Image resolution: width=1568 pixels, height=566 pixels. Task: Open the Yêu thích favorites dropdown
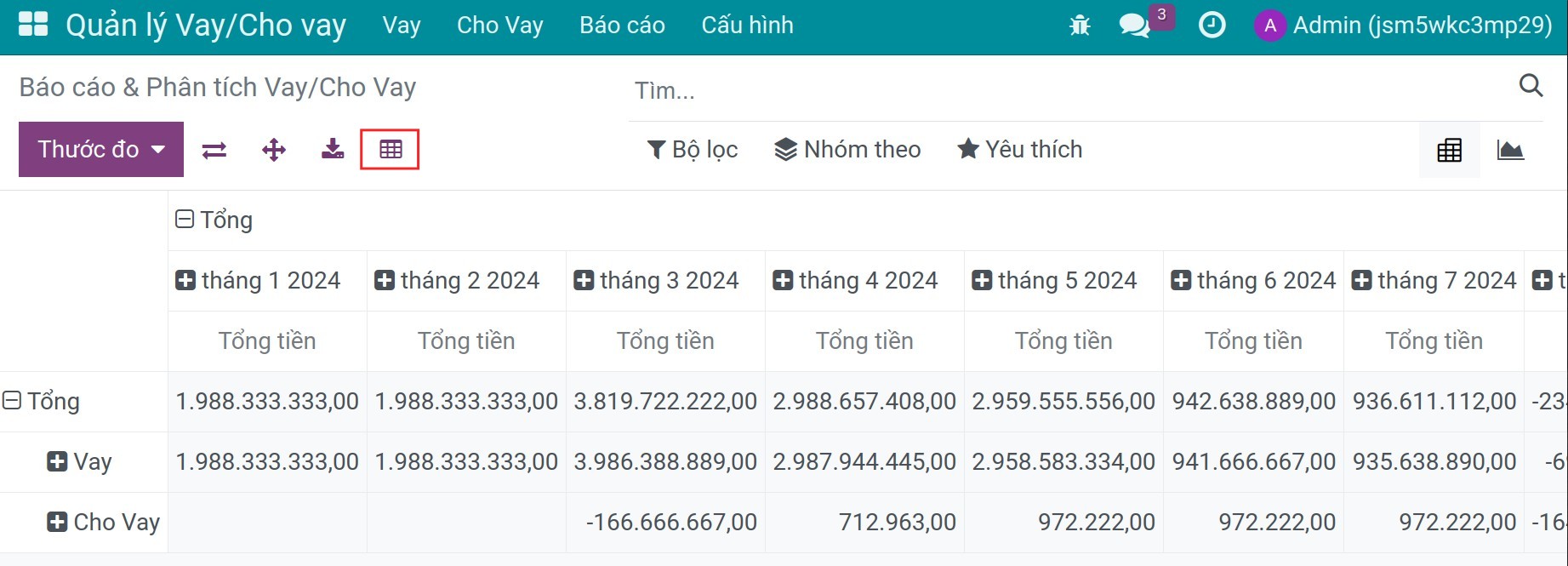[1019, 150]
